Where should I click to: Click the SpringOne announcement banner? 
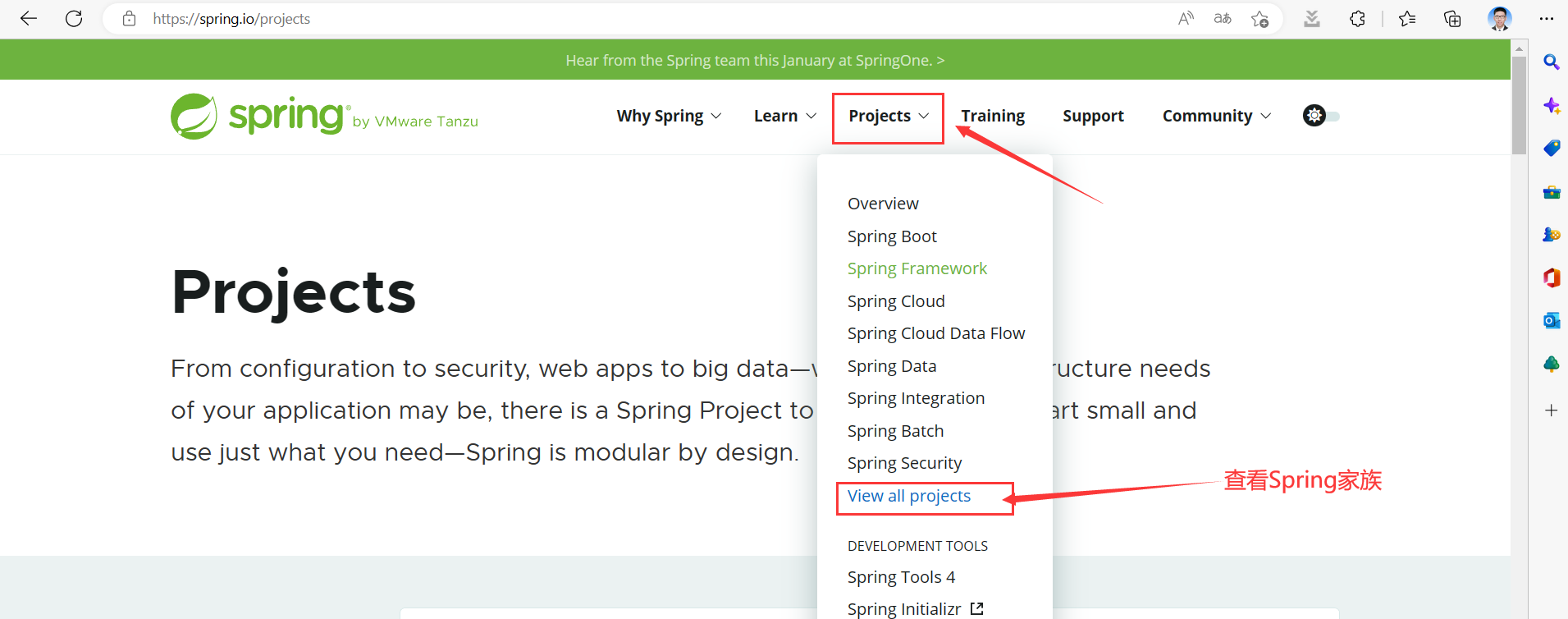(x=755, y=60)
